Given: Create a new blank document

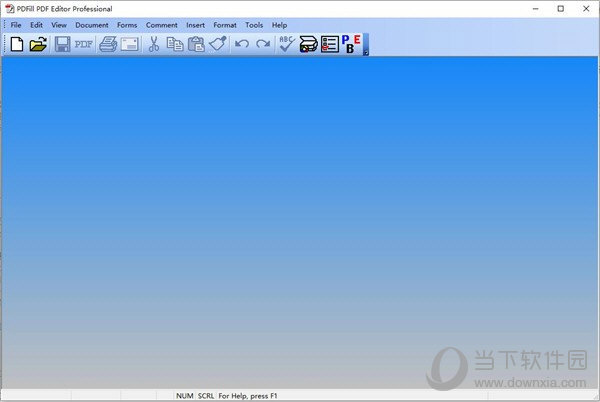Looking at the screenshot, I should coord(17,44).
